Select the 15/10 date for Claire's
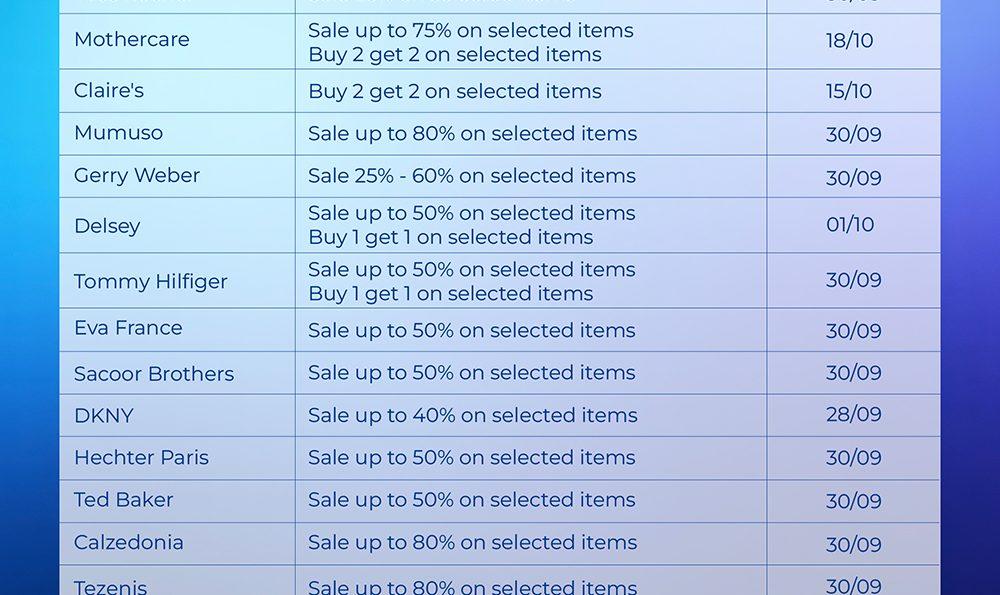Image resolution: width=1000 pixels, height=595 pixels. tap(849, 91)
